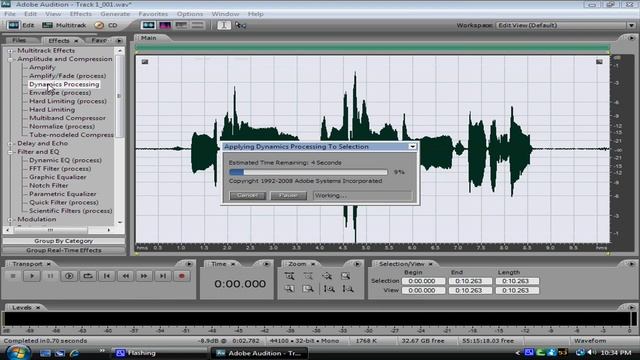640x360 pixels.
Task: Expand Multitrack Effects category
Action: [x=10, y=51]
